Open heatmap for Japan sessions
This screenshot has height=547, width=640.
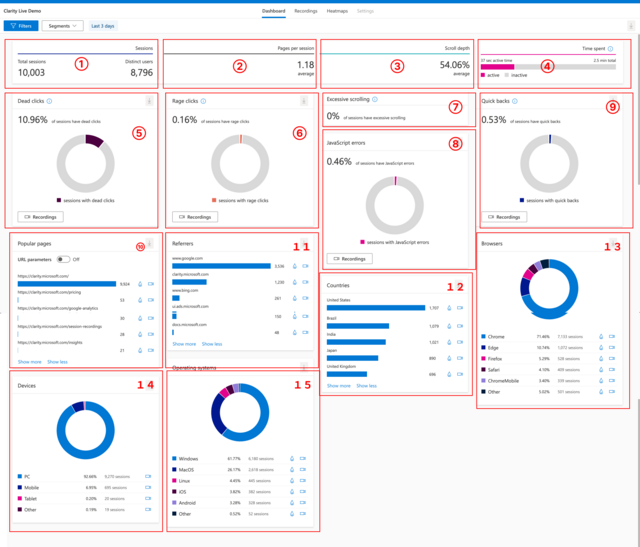[449, 358]
